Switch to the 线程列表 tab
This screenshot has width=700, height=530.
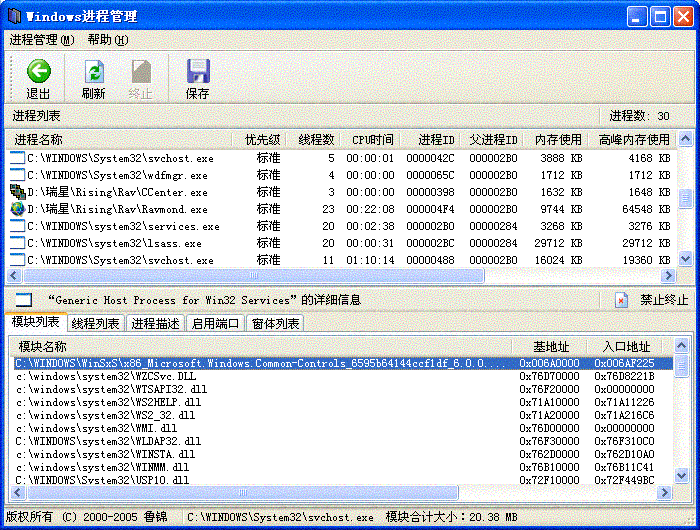pos(96,323)
